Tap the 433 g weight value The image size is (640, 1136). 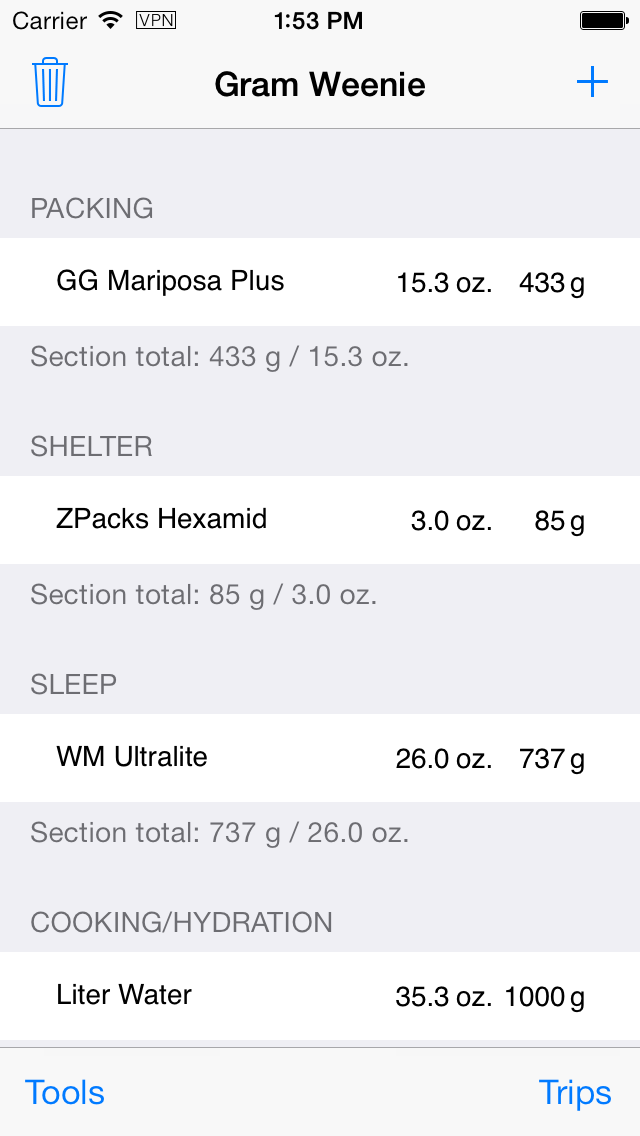click(551, 284)
